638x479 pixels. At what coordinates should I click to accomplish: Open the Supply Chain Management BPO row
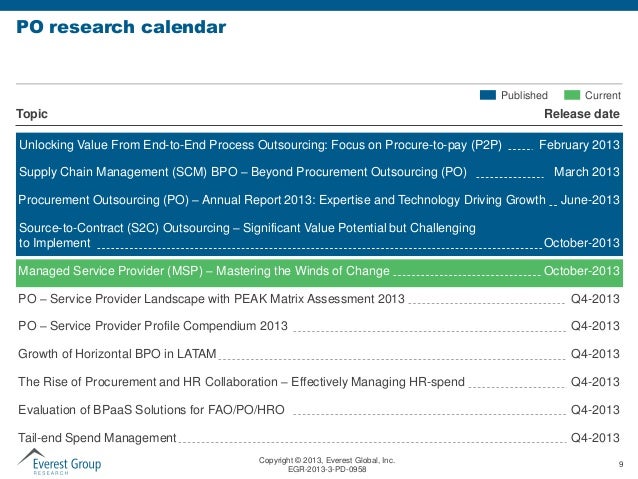tap(319, 172)
